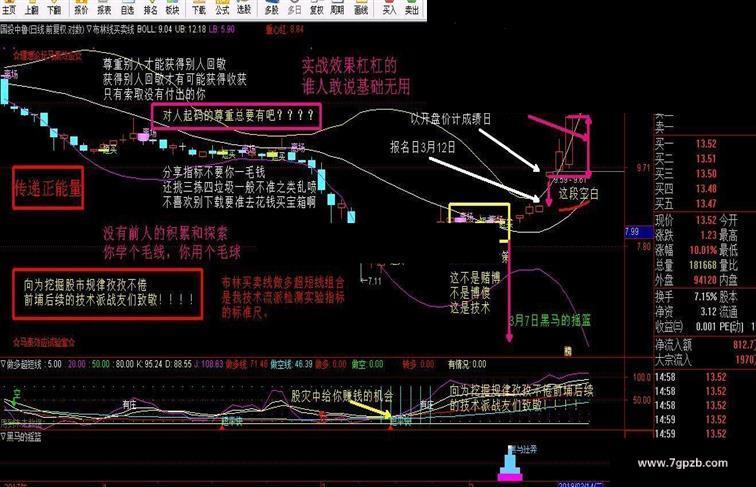Viewport: 756px width, 487px height.
Task: Switch to 多日 multi-day view
Action: (294, 9)
